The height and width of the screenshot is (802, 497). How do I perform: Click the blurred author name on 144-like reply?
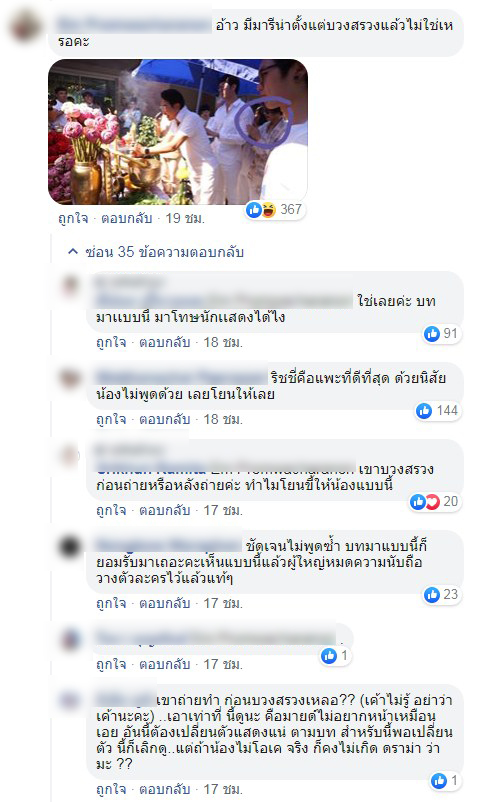click(x=182, y=377)
